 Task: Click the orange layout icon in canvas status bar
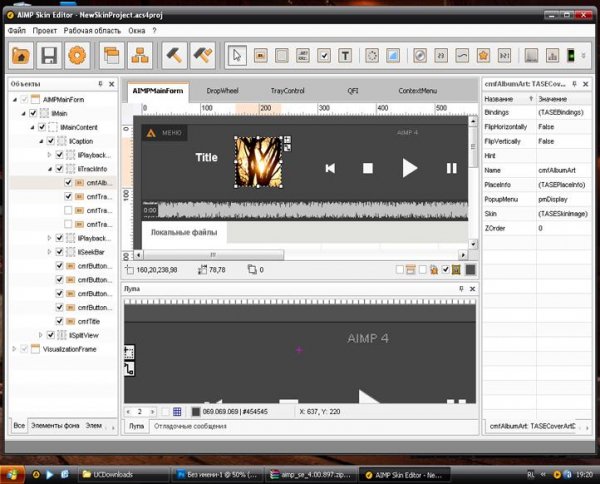tap(411, 270)
